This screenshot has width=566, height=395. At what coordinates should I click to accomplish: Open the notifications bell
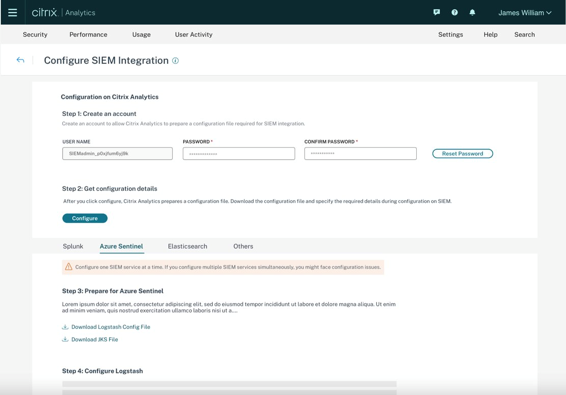click(x=472, y=13)
